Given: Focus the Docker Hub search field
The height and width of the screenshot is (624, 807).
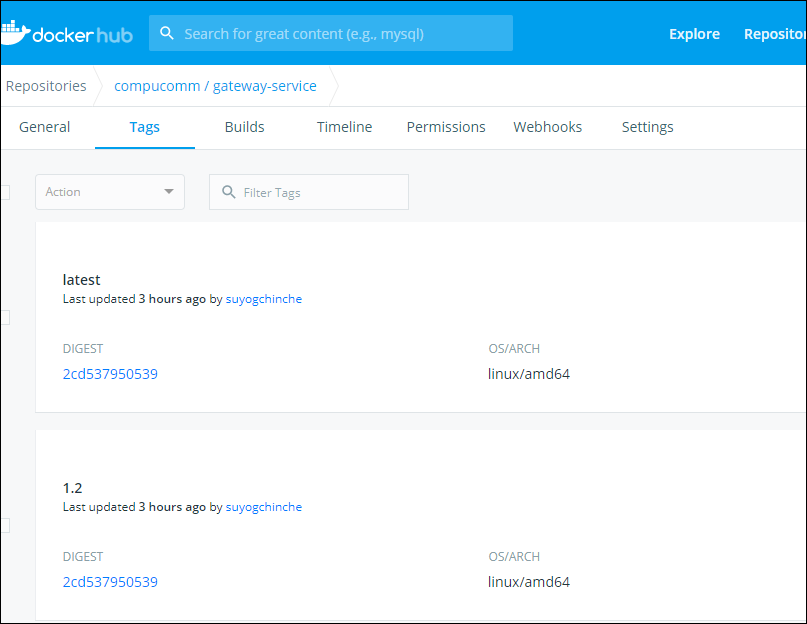Looking at the screenshot, I should tap(331, 33).
